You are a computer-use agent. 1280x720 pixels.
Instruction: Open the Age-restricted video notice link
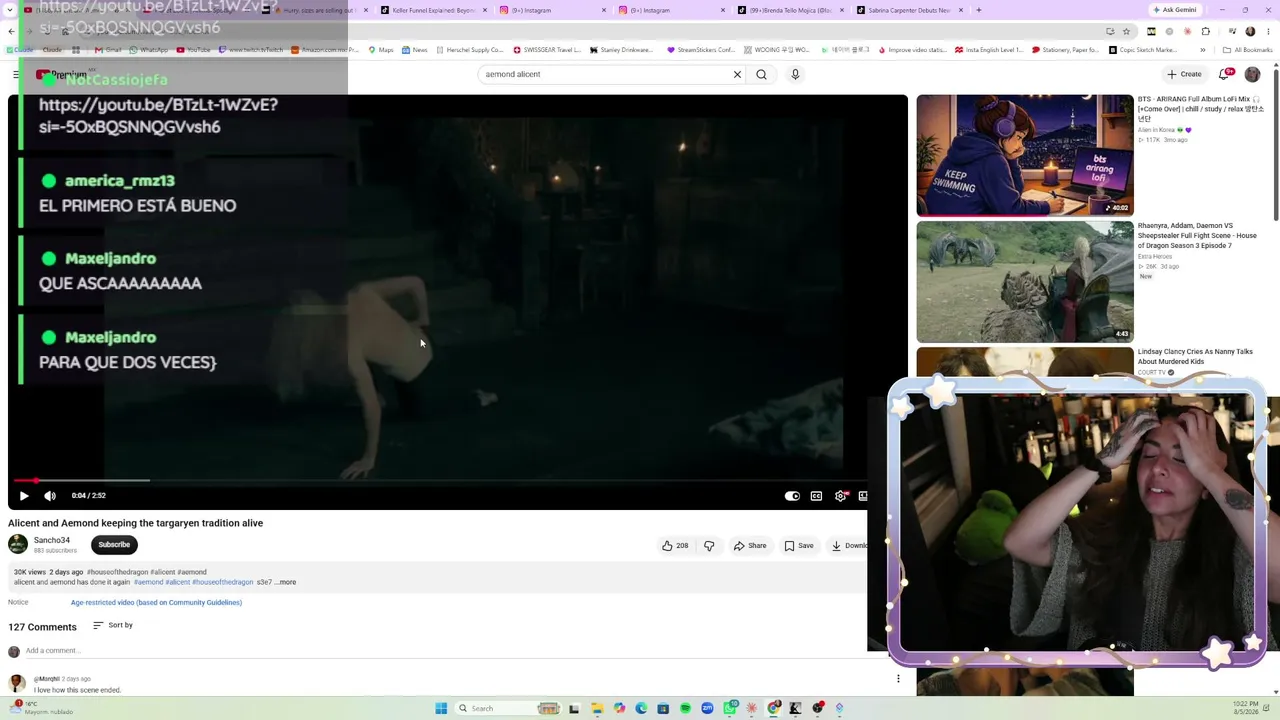coord(156,603)
